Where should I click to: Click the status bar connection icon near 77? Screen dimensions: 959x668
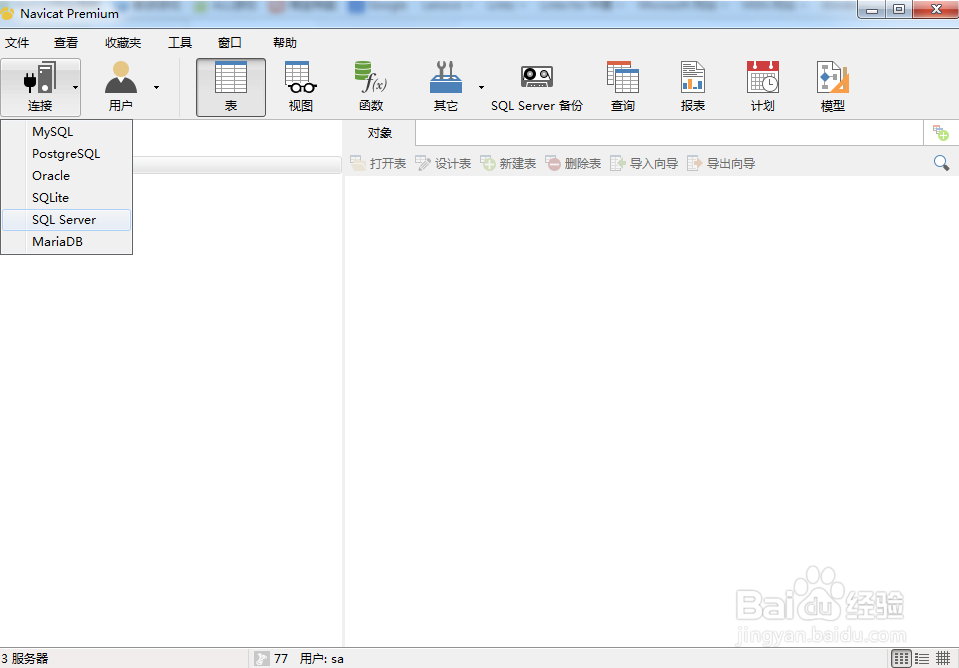(262, 659)
